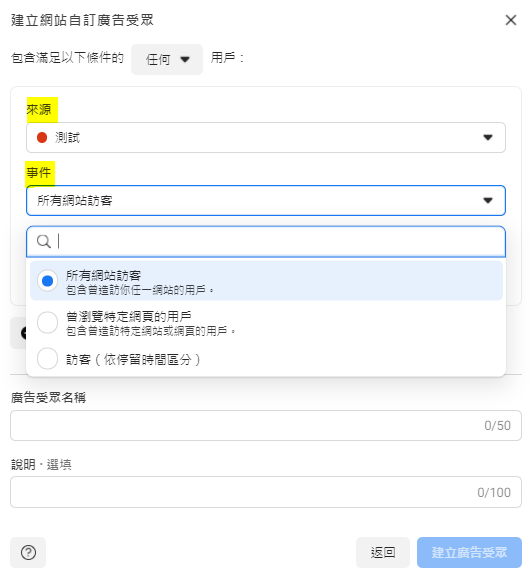Choose 曾瀏覽特定網頁的用戶 menu entry text
530x571 pixels.
[x=129, y=316]
